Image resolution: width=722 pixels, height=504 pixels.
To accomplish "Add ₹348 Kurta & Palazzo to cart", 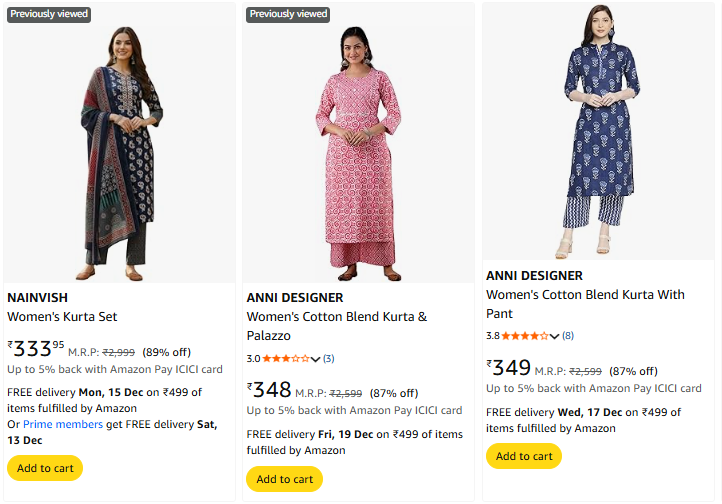I will [284, 479].
